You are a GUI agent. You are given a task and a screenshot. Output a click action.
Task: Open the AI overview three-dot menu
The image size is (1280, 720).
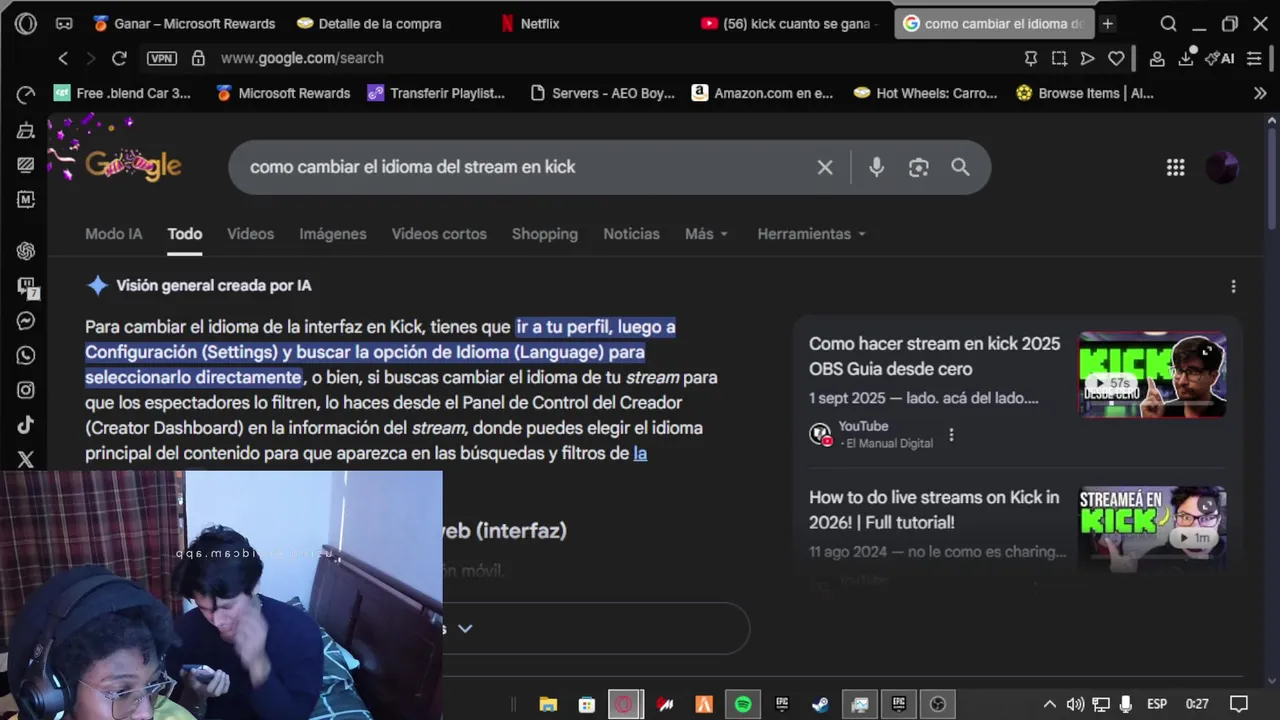click(1233, 286)
